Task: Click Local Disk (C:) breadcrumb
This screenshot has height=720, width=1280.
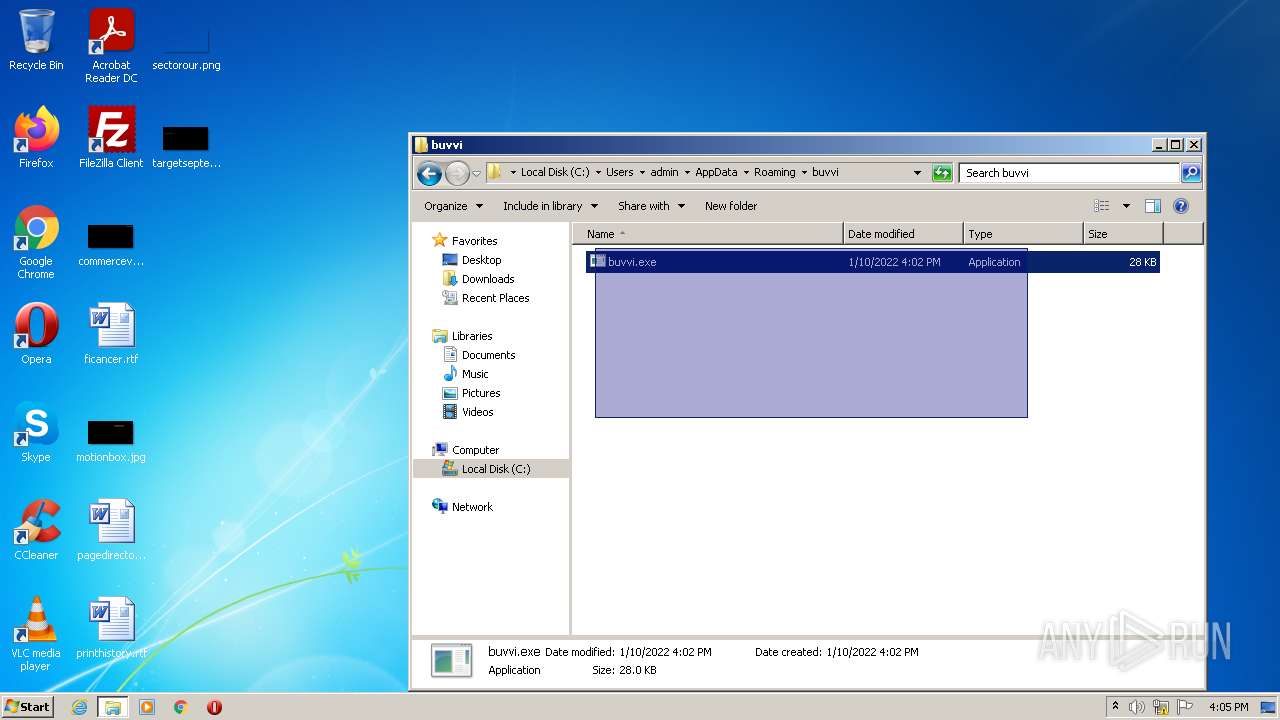Action: coord(555,172)
